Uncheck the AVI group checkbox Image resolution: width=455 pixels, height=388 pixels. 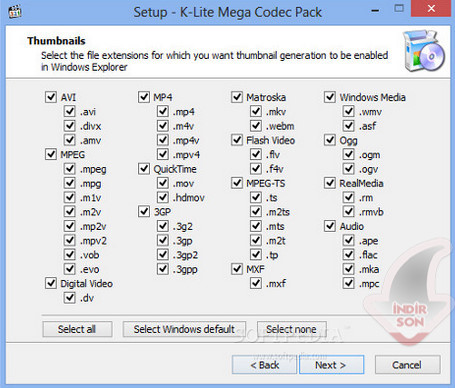[51, 97]
